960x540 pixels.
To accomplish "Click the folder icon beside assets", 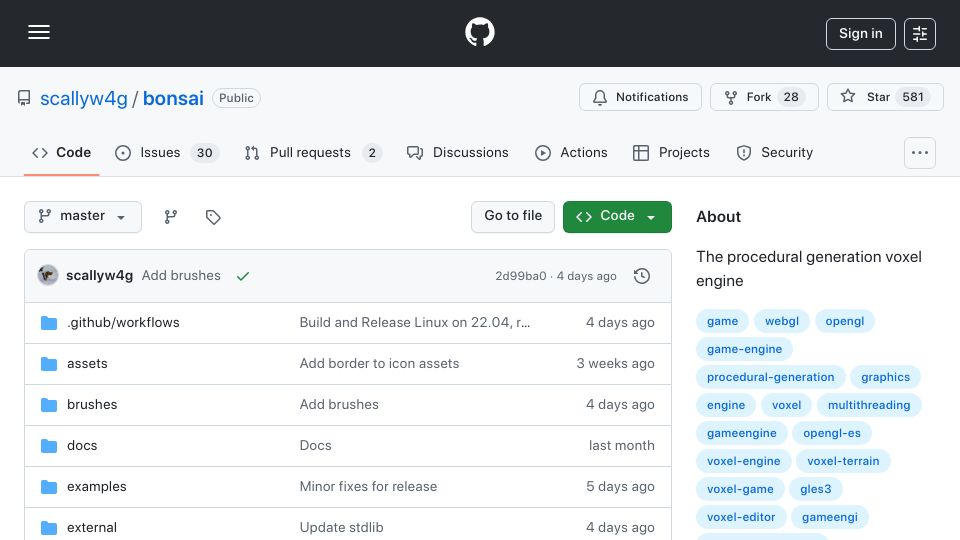I will point(49,364).
